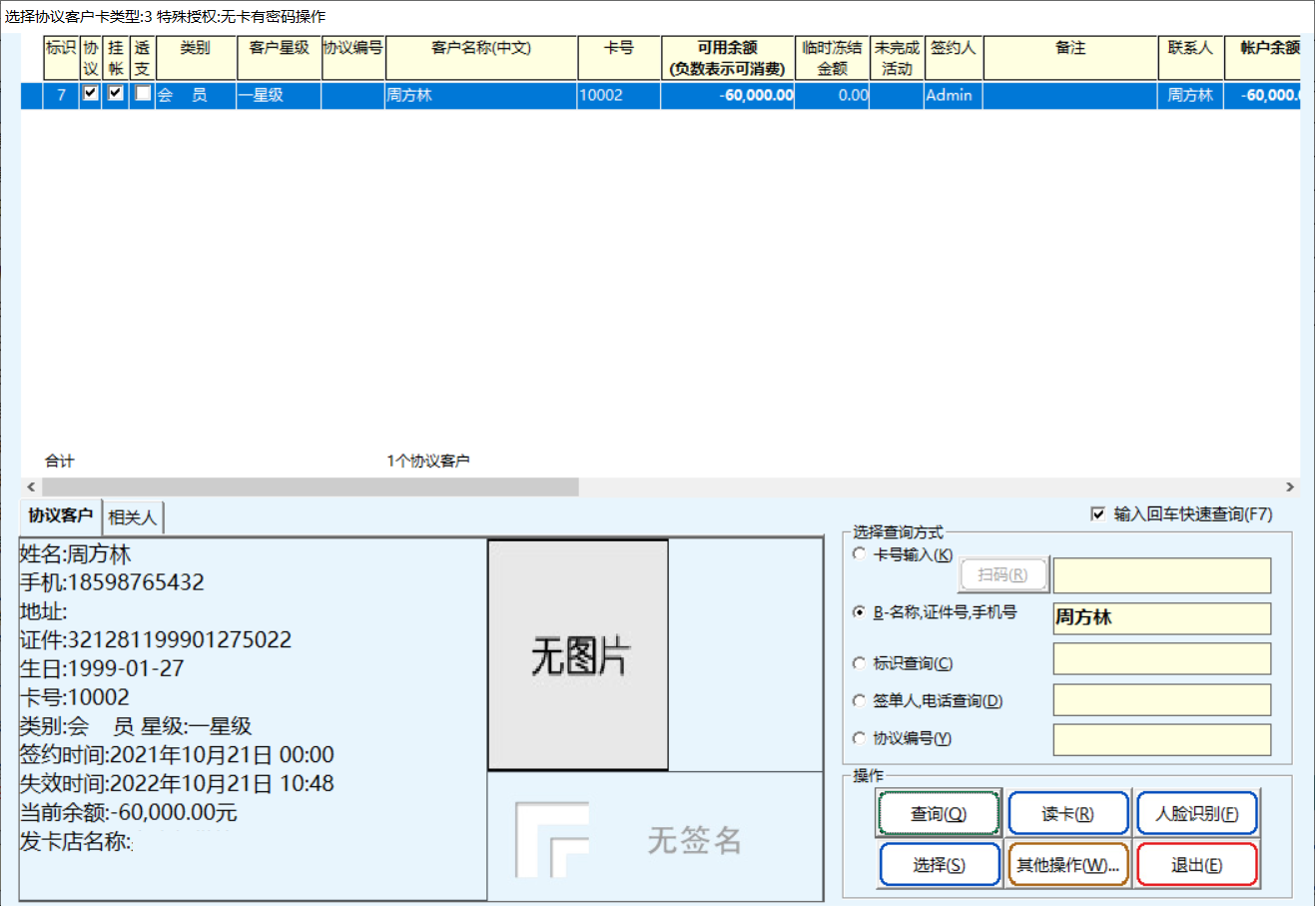Click the 手机:18598765432 detail line
This screenshot has height=909, width=1316.
pos(112,582)
